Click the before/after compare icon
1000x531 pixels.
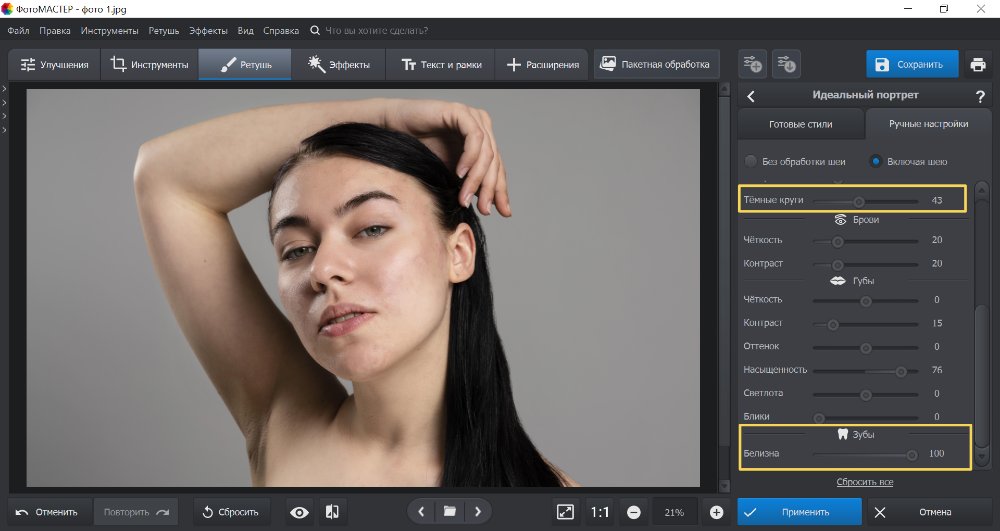tap(333, 512)
